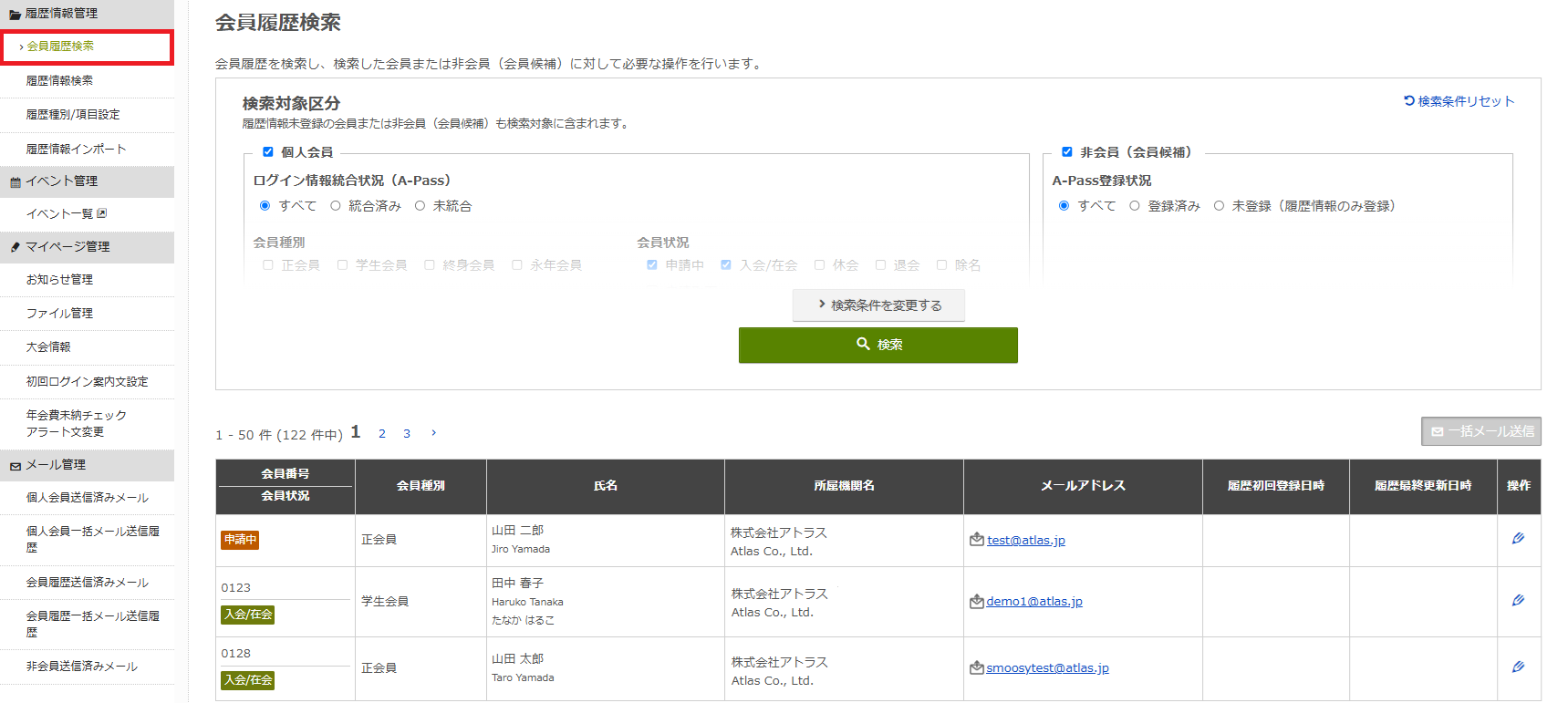Click the pencil icon beside マイページ管理
Image resolution: width=1568 pixels, height=703 pixels.
(x=16, y=247)
